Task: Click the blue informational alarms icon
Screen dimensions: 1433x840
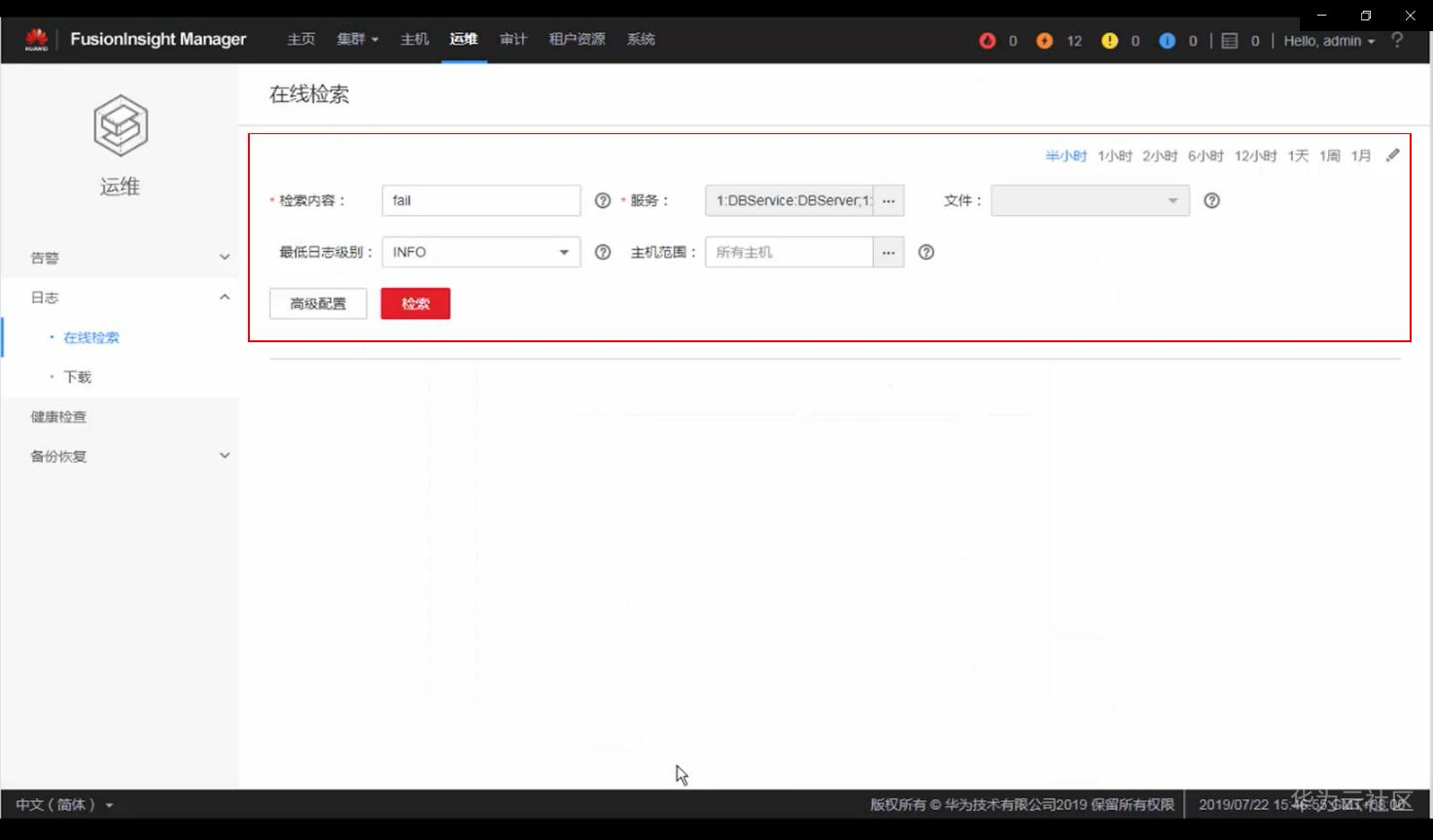Action: coord(1165,41)
